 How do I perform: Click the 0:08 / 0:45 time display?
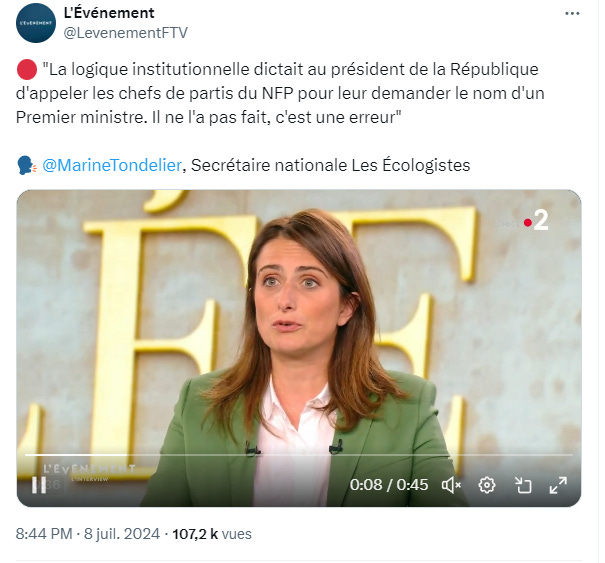pyautogui.click(x=389, y=485)
